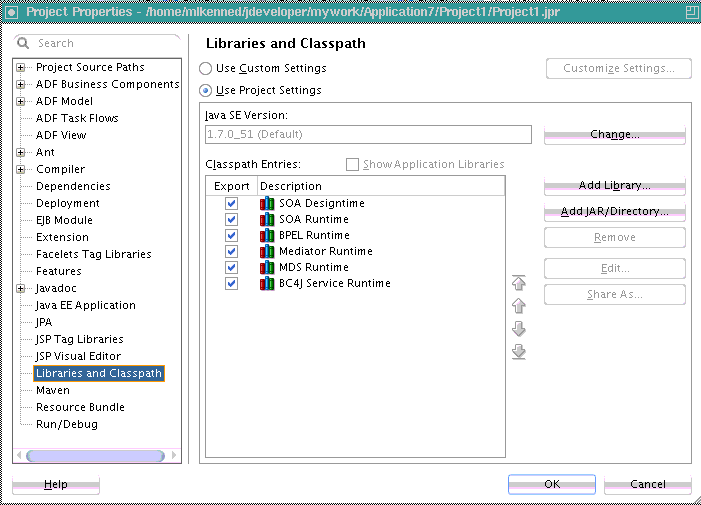The image size is (701, 505).
Task: Click the SOA Runtime library icon
Action: tap(267, 219)
